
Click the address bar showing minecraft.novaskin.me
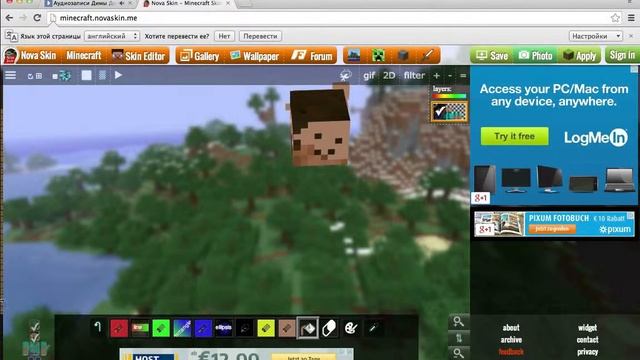[x=331, y=18]
